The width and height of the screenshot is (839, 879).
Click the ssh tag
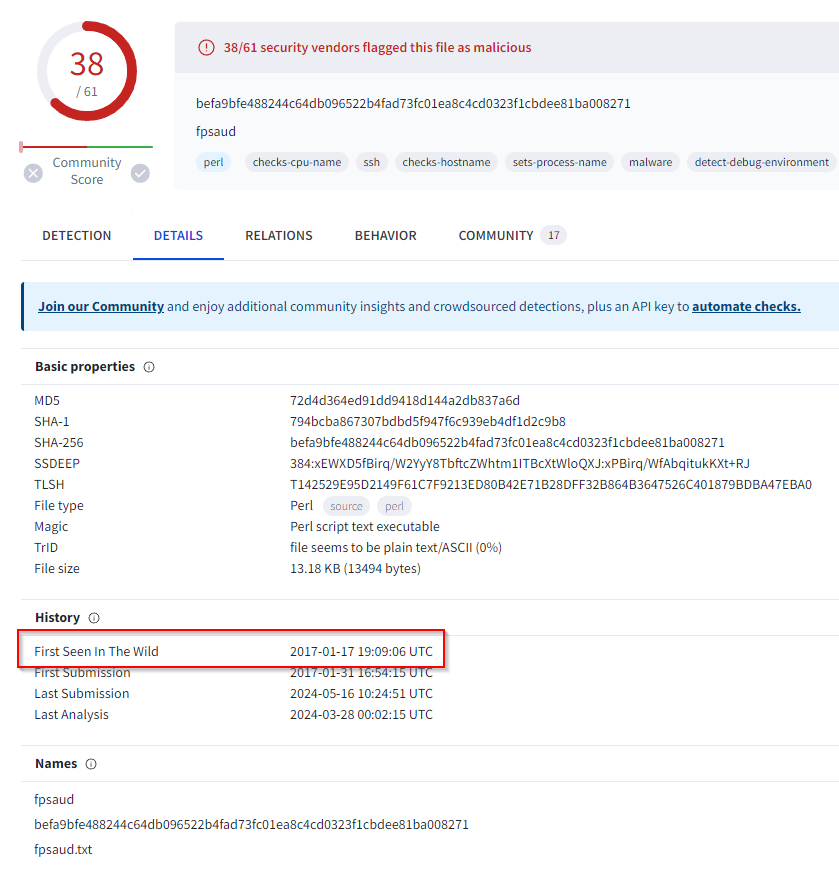(371, 162)
